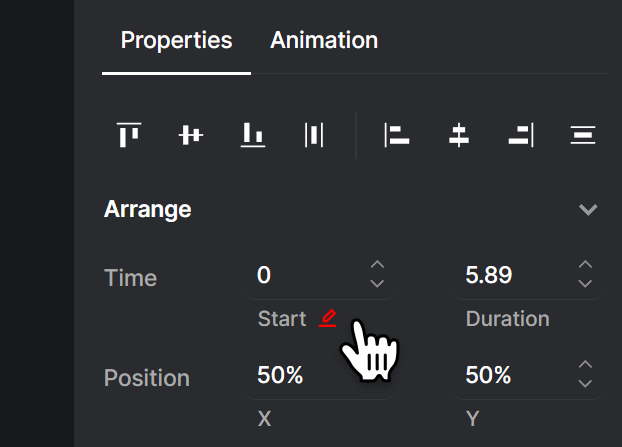This screenshot has width=622, height=447.
Task: Align elements to horizontal center
Action: 459,135
